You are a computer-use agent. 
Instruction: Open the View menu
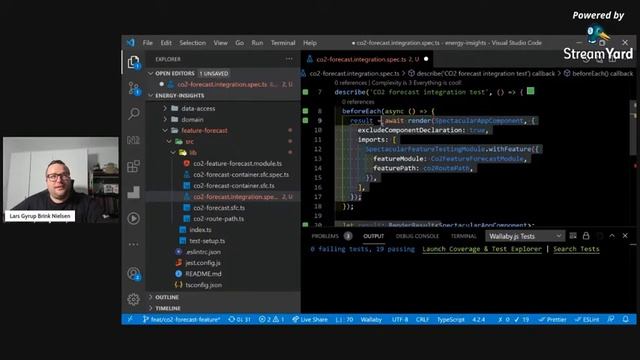point(220,42)
